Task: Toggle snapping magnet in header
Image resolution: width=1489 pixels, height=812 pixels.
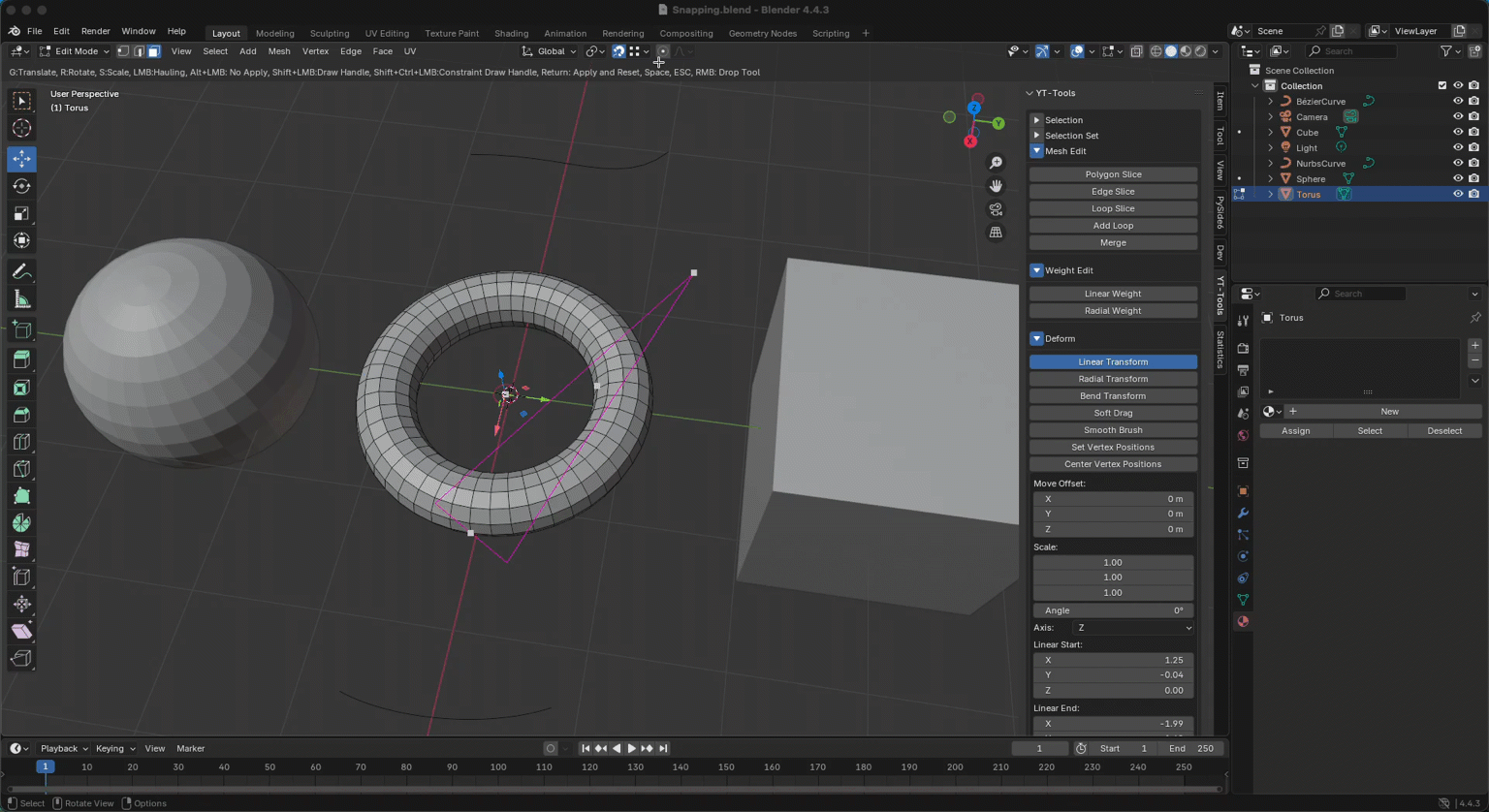Action: (618, 51)
